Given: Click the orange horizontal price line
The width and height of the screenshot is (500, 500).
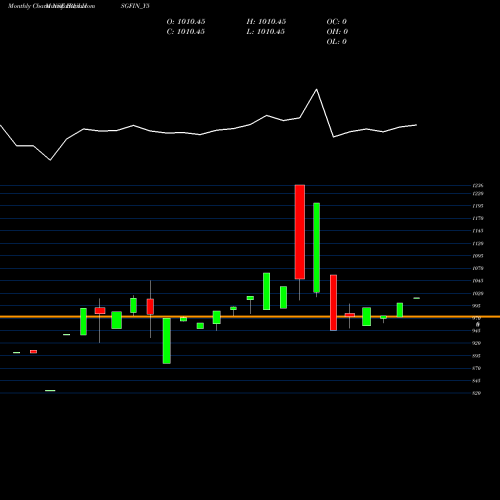Looking at the screenshot, I should click(250, 317).
